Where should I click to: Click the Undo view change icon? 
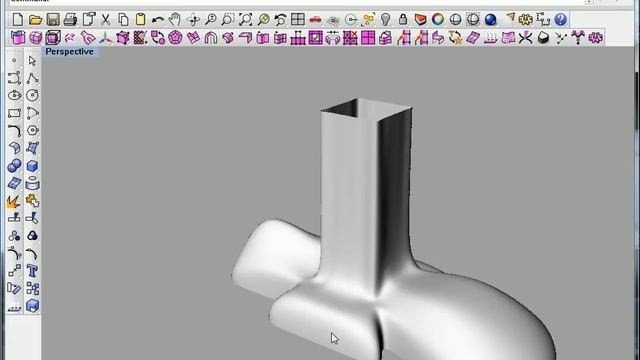point(280,19)
